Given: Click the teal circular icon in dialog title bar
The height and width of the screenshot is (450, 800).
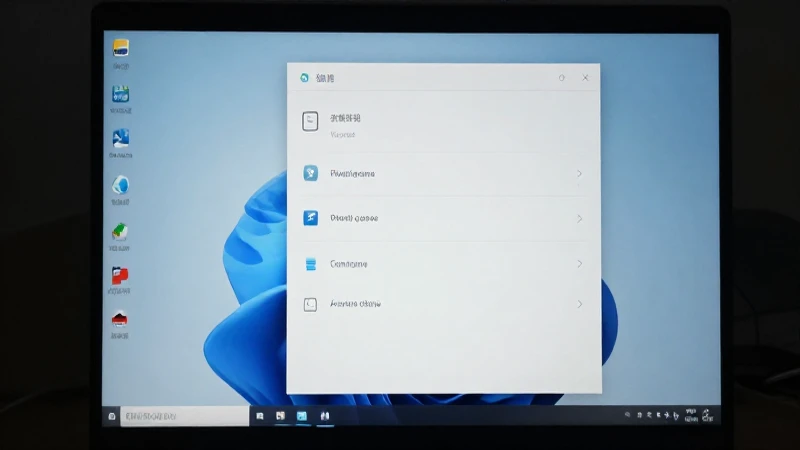Looking at the screenshot, I should tap(305, 78).
